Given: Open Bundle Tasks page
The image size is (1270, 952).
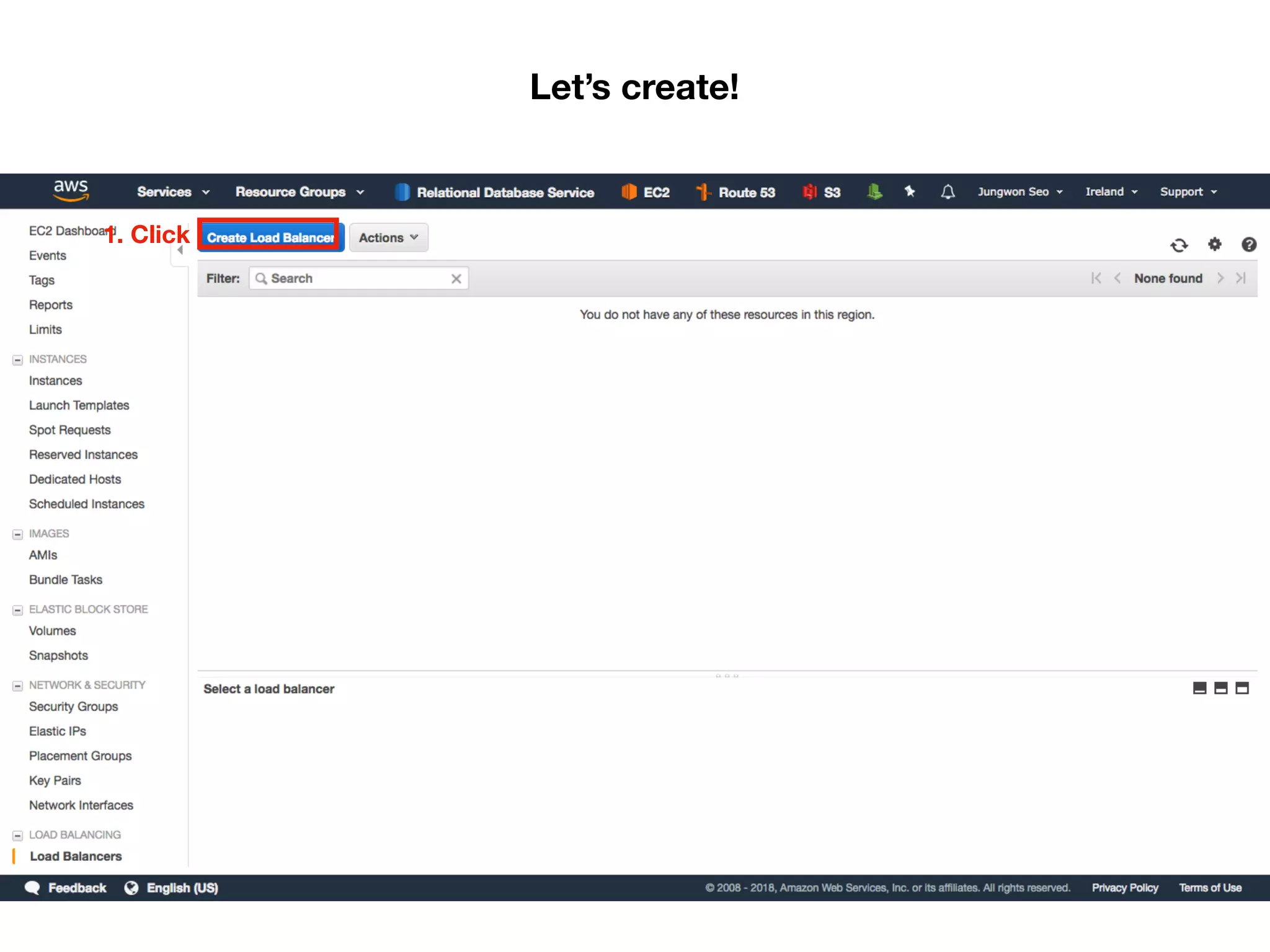Looking at the screenshot, I should pyautogui.click(x=66, y=580).
